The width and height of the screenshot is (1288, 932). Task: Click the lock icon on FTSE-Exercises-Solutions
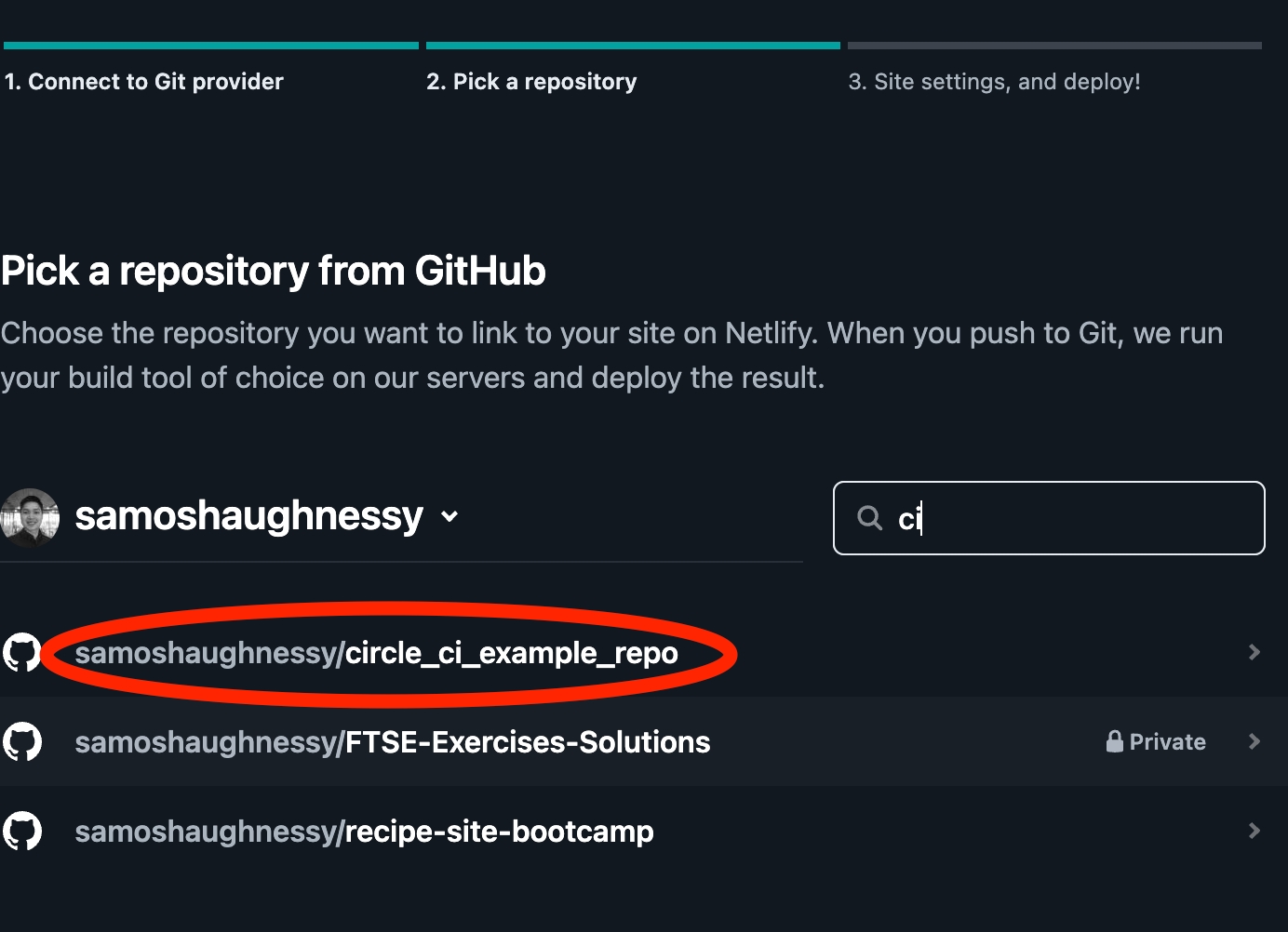(x=1114, y=741)
